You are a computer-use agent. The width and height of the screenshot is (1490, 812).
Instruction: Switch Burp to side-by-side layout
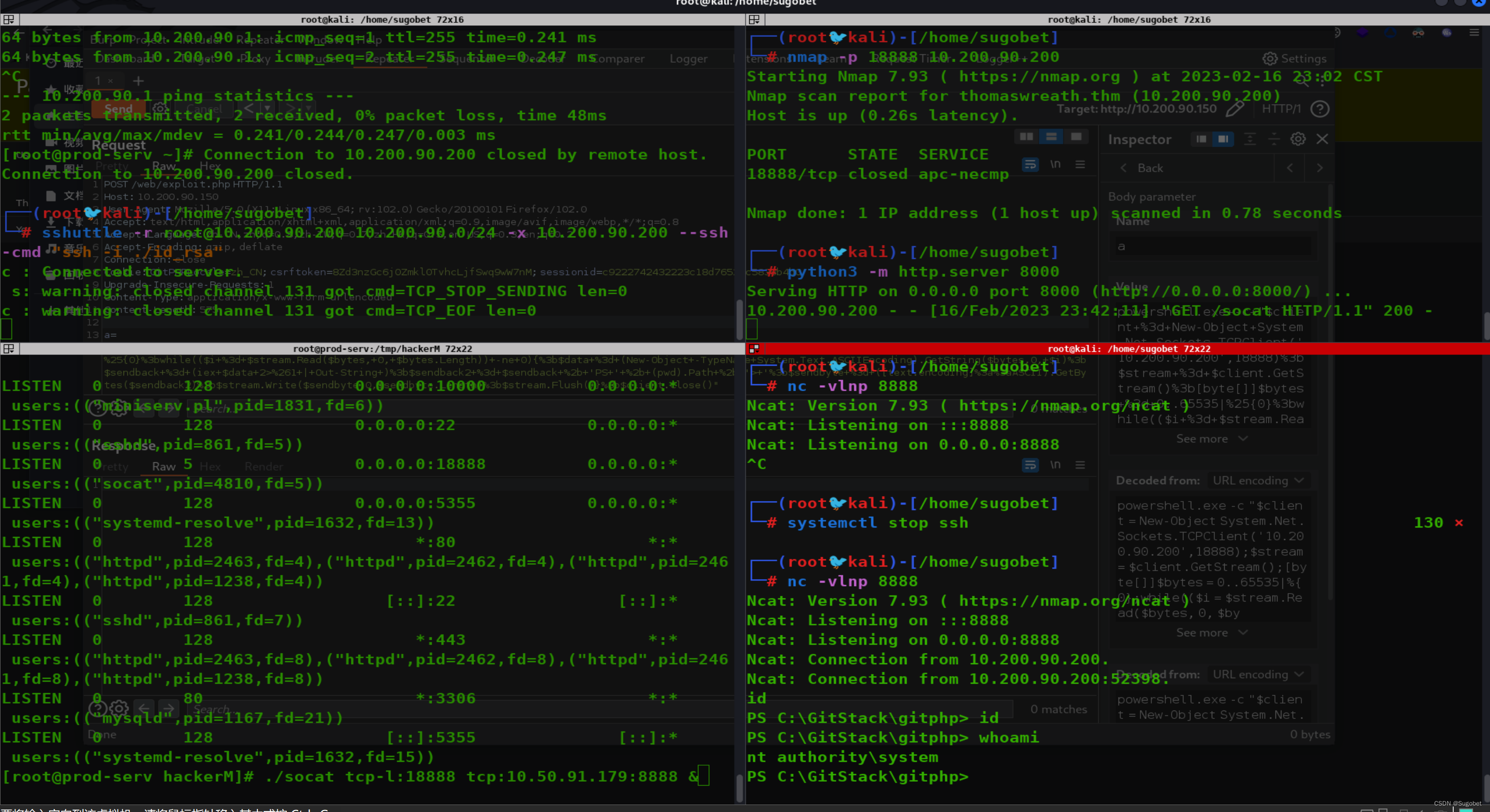(x=1027, y=137)
